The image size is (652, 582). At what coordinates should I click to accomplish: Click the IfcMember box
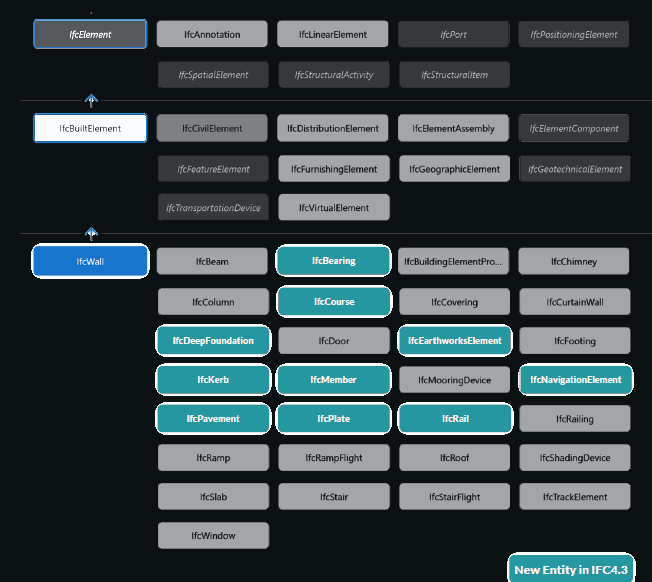(x=333, y=380)
